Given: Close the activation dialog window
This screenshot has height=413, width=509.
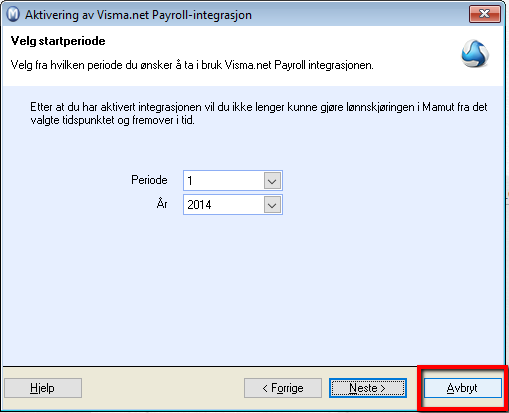Looking at the screenshot, I should [485, 14].
